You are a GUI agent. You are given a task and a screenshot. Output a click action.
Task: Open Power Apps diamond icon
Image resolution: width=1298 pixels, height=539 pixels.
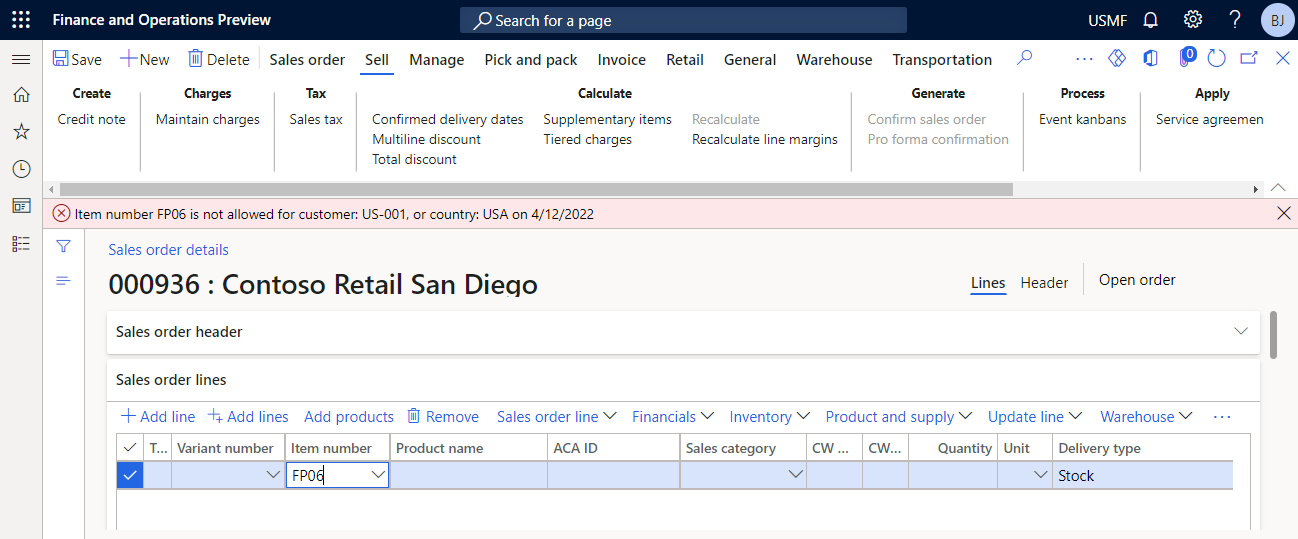(x=1118, y=59)
